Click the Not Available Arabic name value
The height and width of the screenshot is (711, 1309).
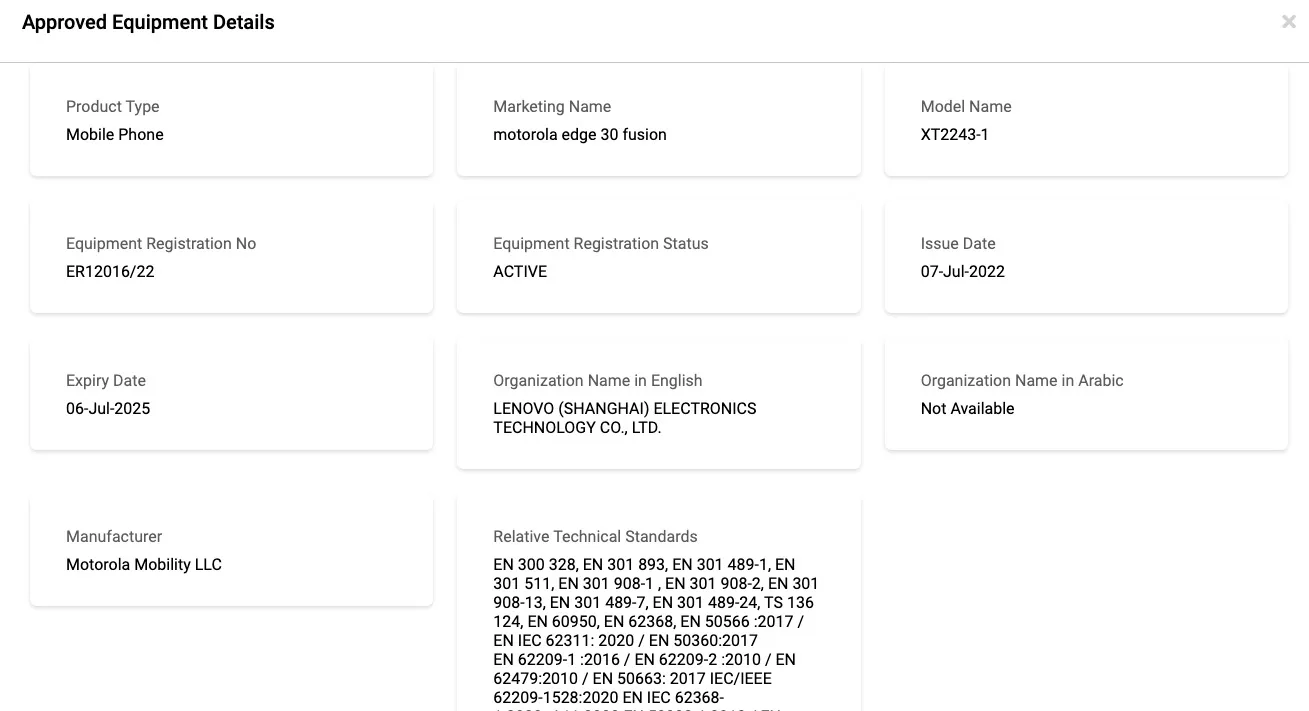tap(968, 408)
